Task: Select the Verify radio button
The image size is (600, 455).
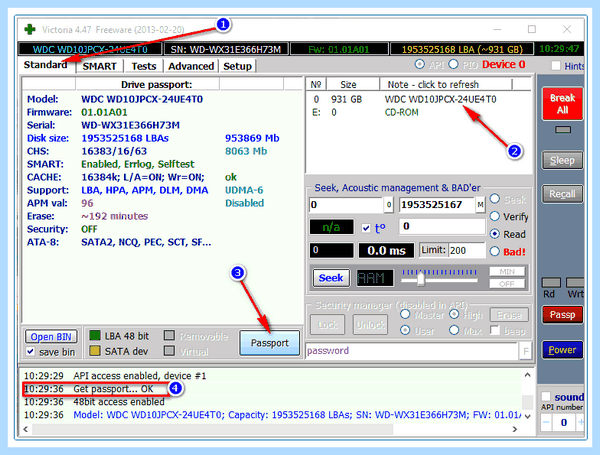Action: [495, 216]
